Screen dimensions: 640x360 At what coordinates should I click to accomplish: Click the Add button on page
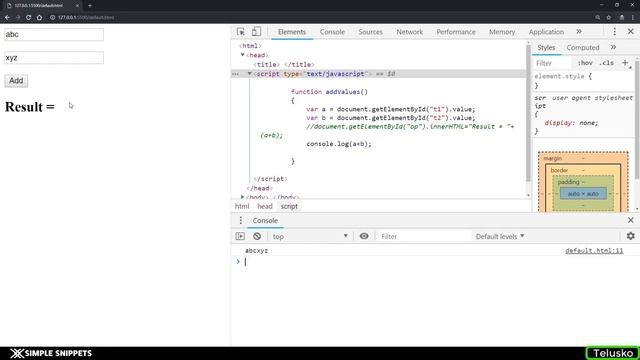click(x=16, y=81)
